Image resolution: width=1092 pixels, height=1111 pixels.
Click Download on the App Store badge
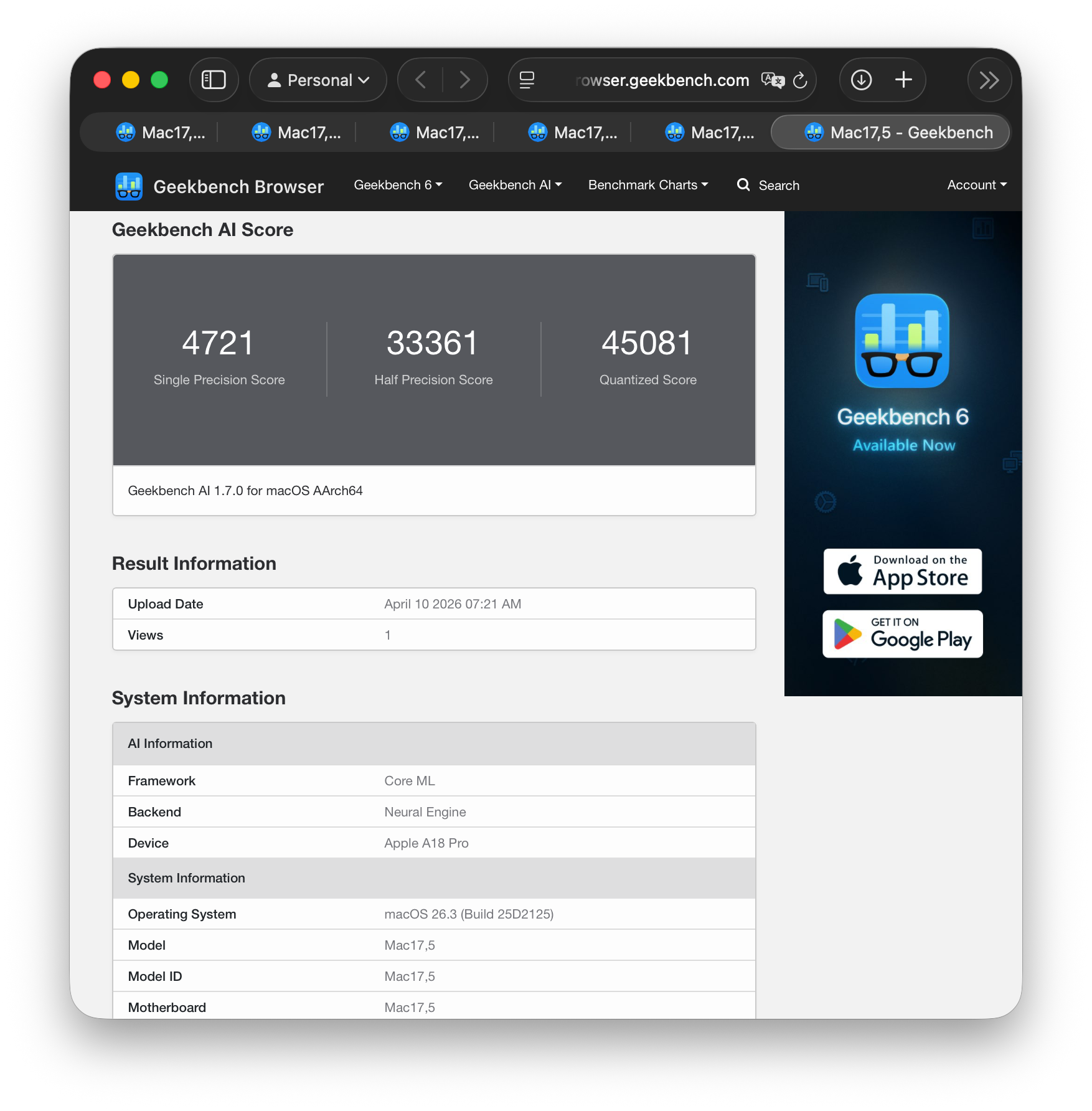tap(902, 571)
